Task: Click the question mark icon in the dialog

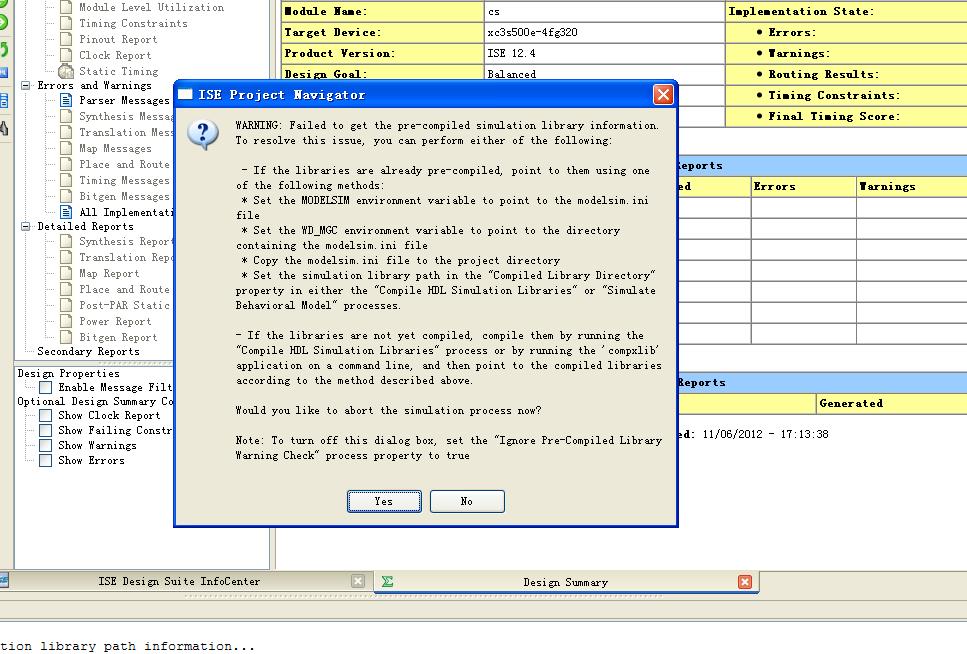Action: [203, 135]
